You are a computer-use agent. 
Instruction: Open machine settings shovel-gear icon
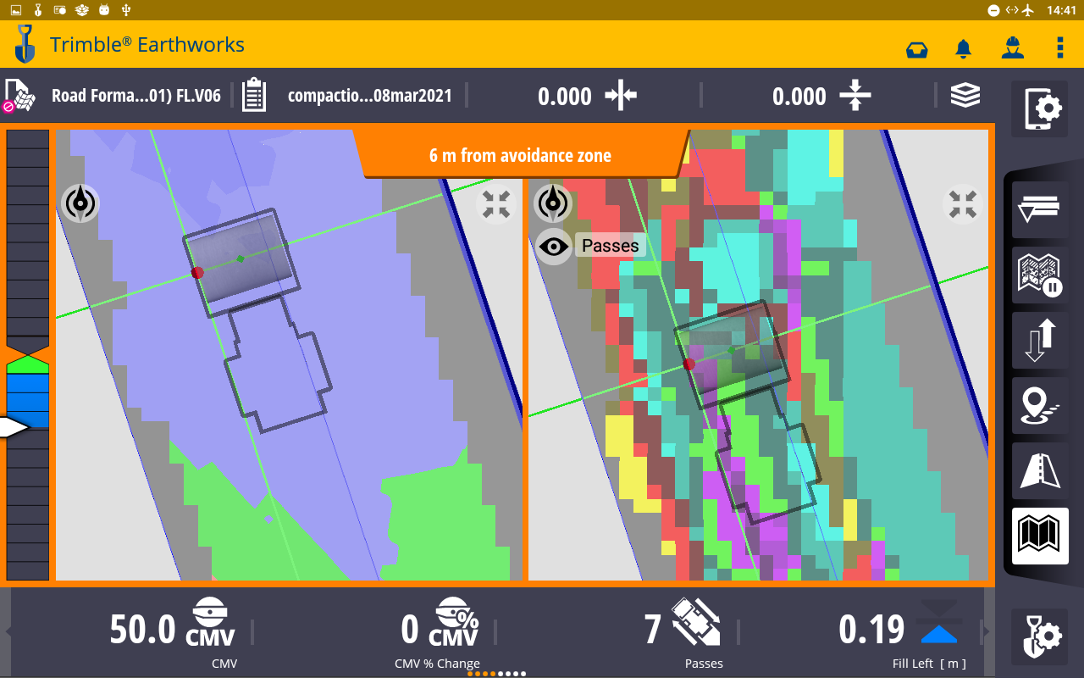(x=1040, y=636)
